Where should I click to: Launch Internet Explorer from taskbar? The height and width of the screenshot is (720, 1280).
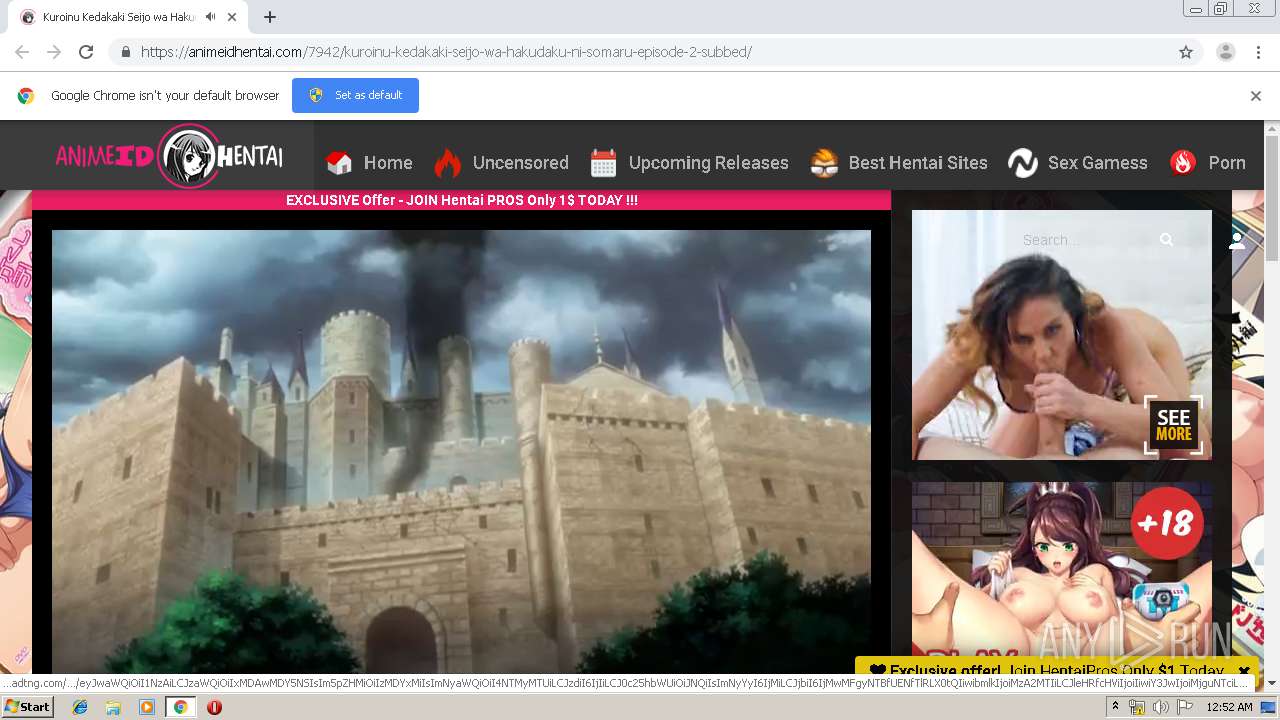point(80,707)
